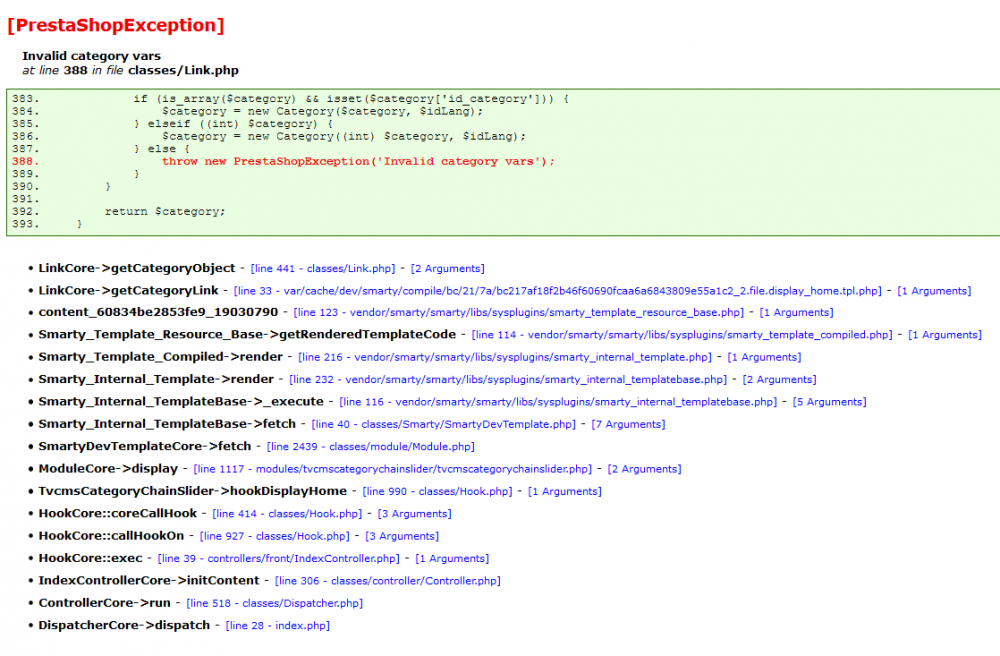Click the DispatcherCore->dispatch trace entry

click(124, 625)
